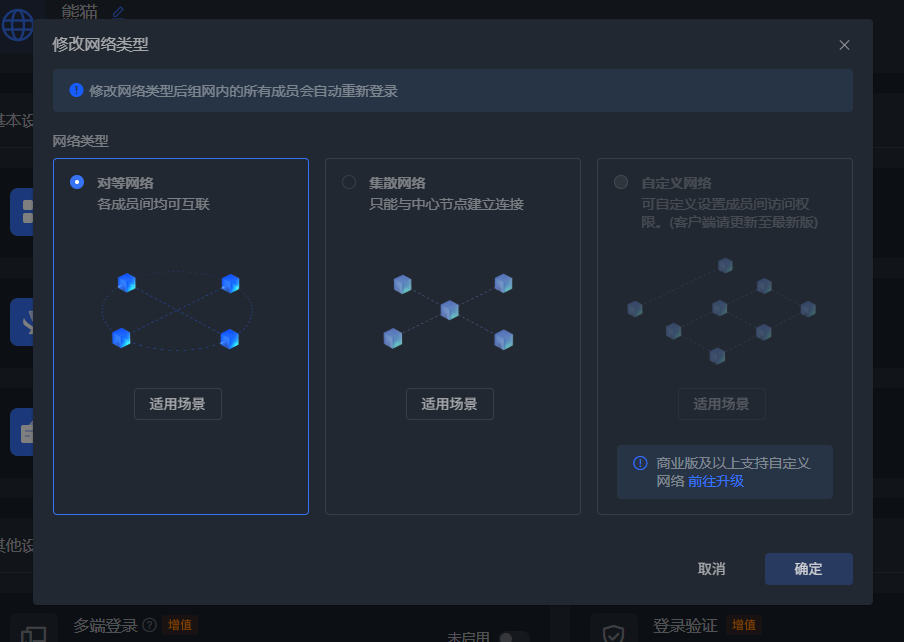Open 适用场景 under 对等网络
Image resolution: width=904 pixels, height=642 pixels.
[178, 404]
